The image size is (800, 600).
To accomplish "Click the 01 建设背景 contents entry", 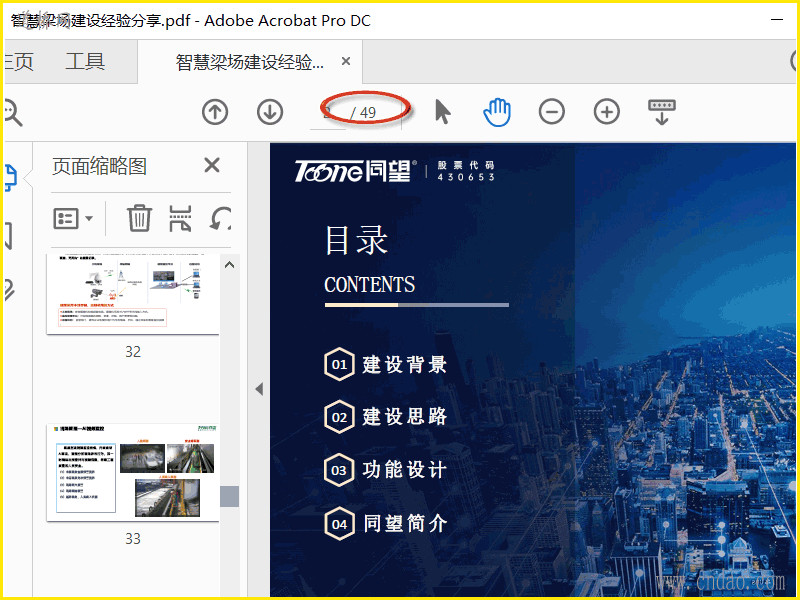I will click(x=386, y=364).
